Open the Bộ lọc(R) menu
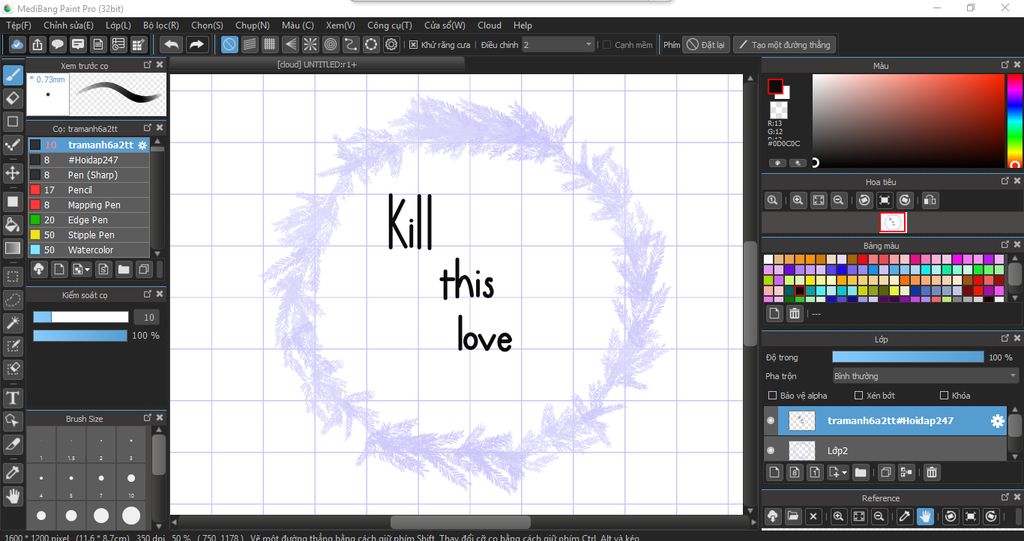The width and height of the screenshot is (1024, 541). [161, 25]
